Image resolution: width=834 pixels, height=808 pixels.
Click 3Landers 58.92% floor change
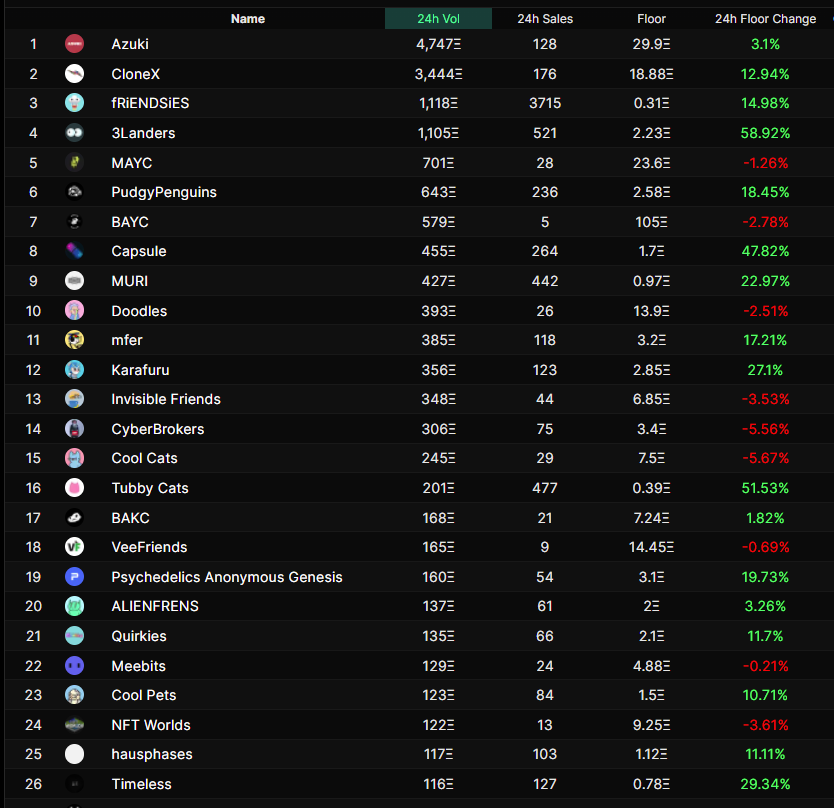pyautogui.click(x=765, y=132)
